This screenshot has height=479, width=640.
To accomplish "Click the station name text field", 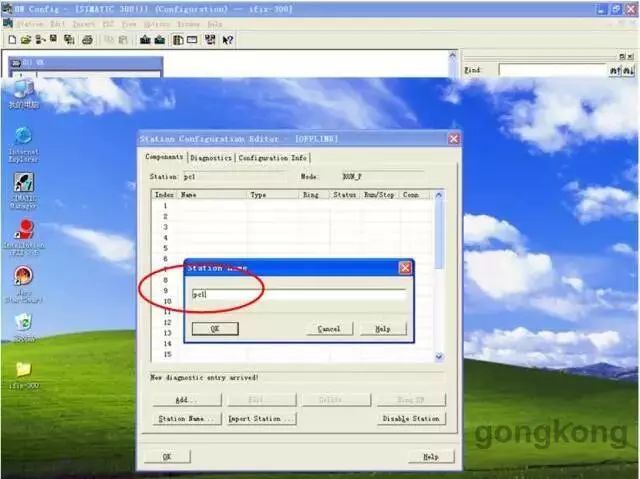I will (x=298, y=295).
